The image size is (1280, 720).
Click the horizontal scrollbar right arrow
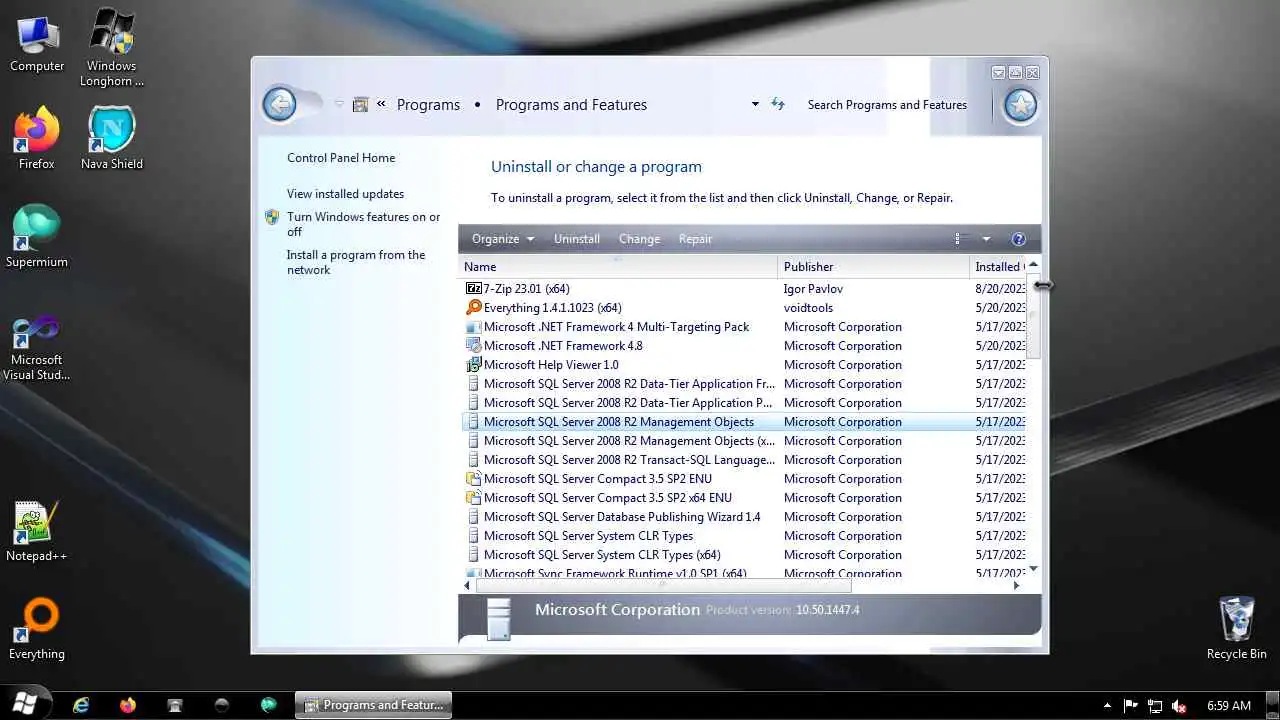(1017, 585)
